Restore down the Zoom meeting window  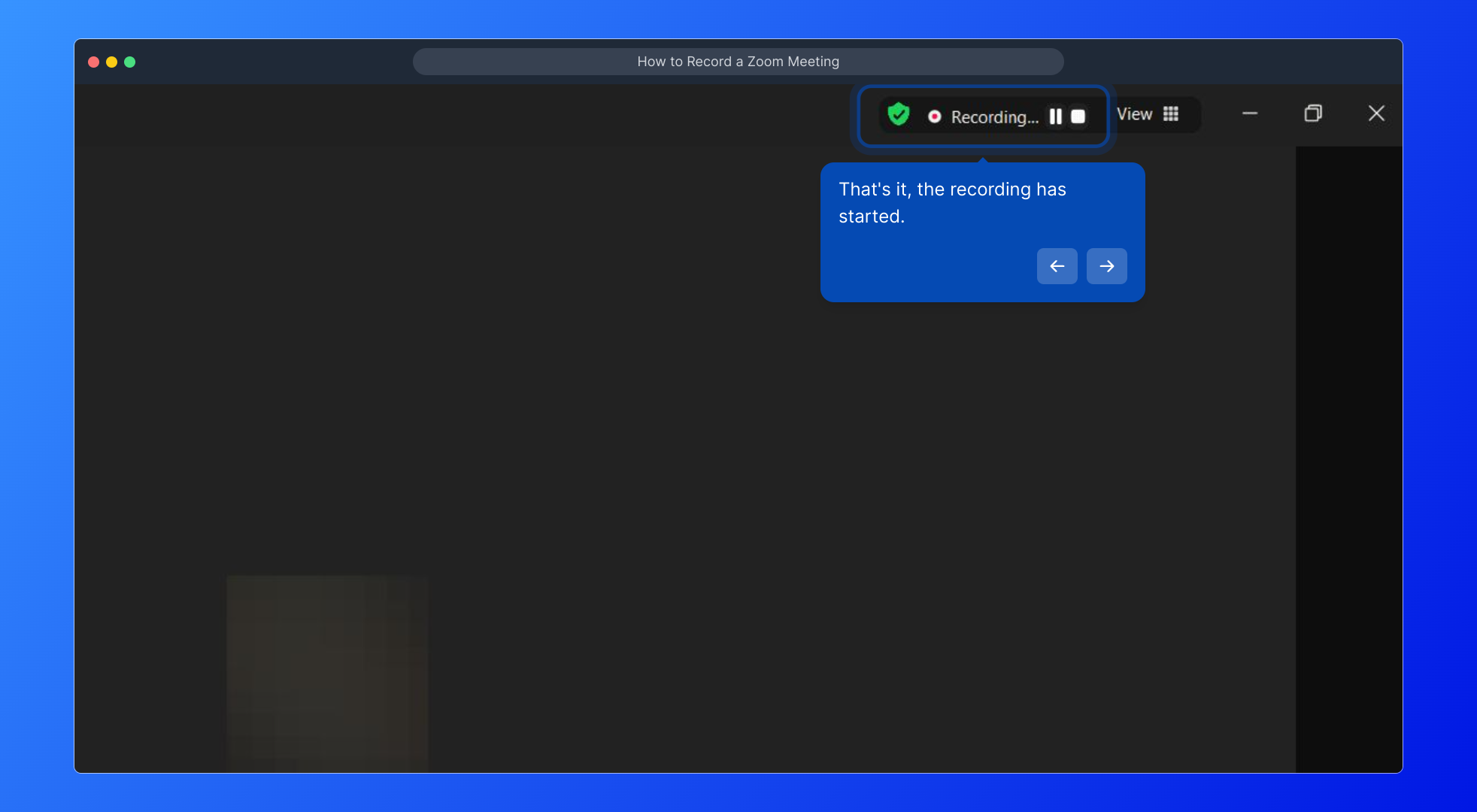1313,114
